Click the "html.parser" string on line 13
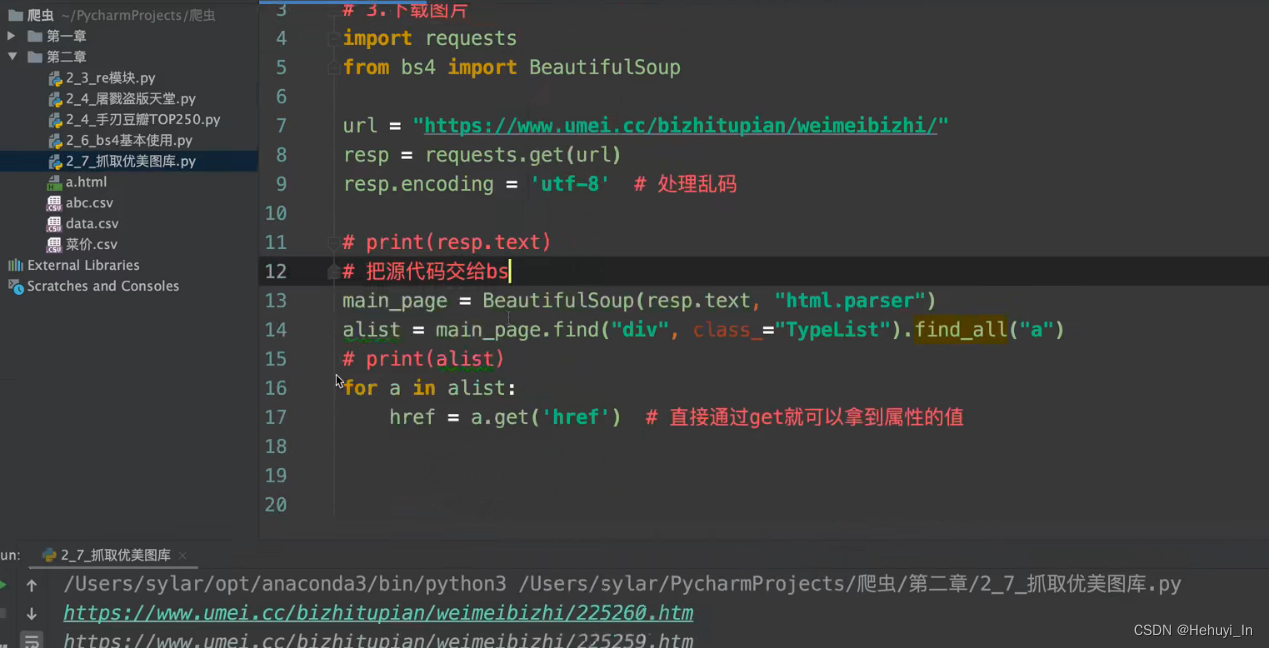Screen dimensions: 1269x648 coord(849,301)
